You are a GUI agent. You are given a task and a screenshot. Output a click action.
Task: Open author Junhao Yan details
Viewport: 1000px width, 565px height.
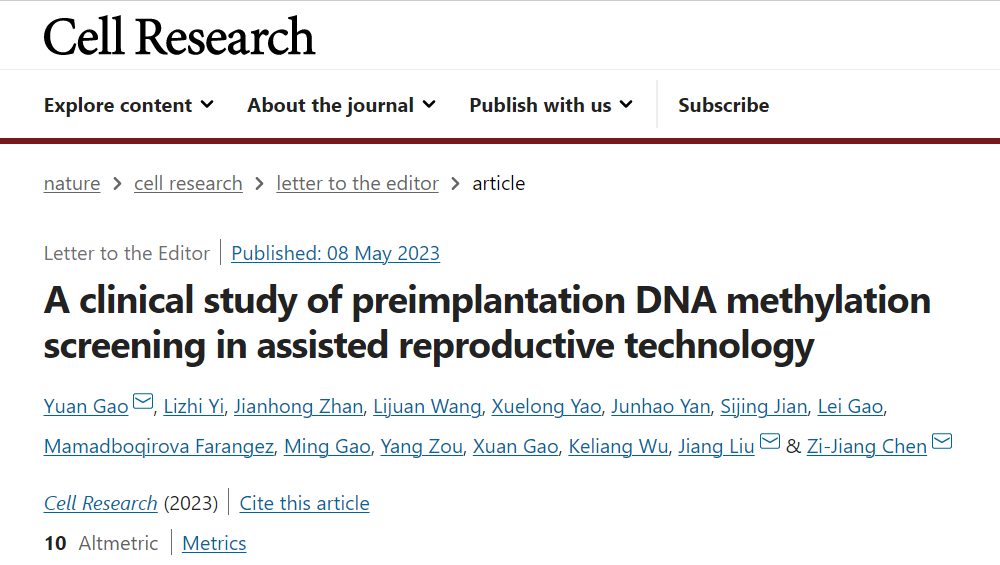[660, 406]
